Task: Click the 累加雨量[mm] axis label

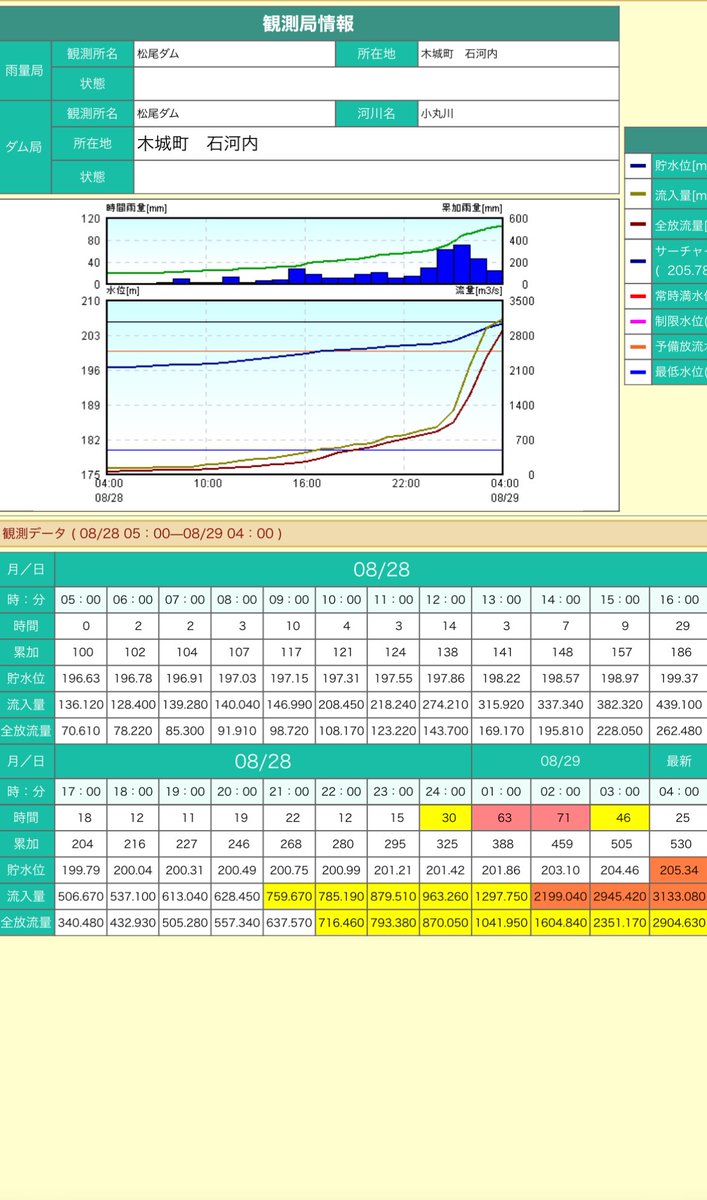Action: 472,208
